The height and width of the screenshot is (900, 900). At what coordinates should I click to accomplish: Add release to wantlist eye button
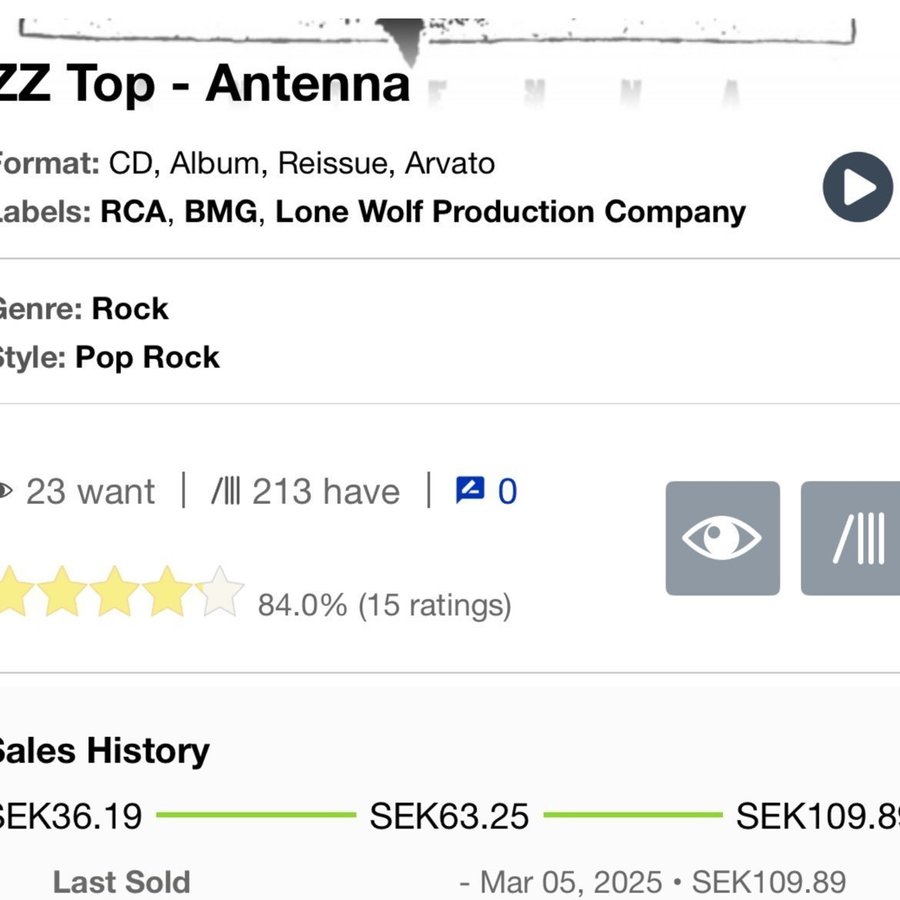click(x=722, y=538)
